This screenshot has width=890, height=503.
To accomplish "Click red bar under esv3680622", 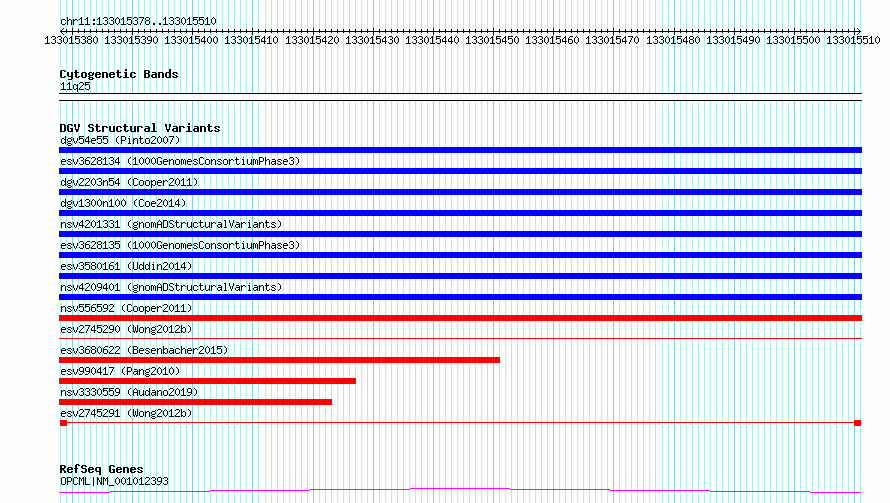I will click(x=279, y=360).
